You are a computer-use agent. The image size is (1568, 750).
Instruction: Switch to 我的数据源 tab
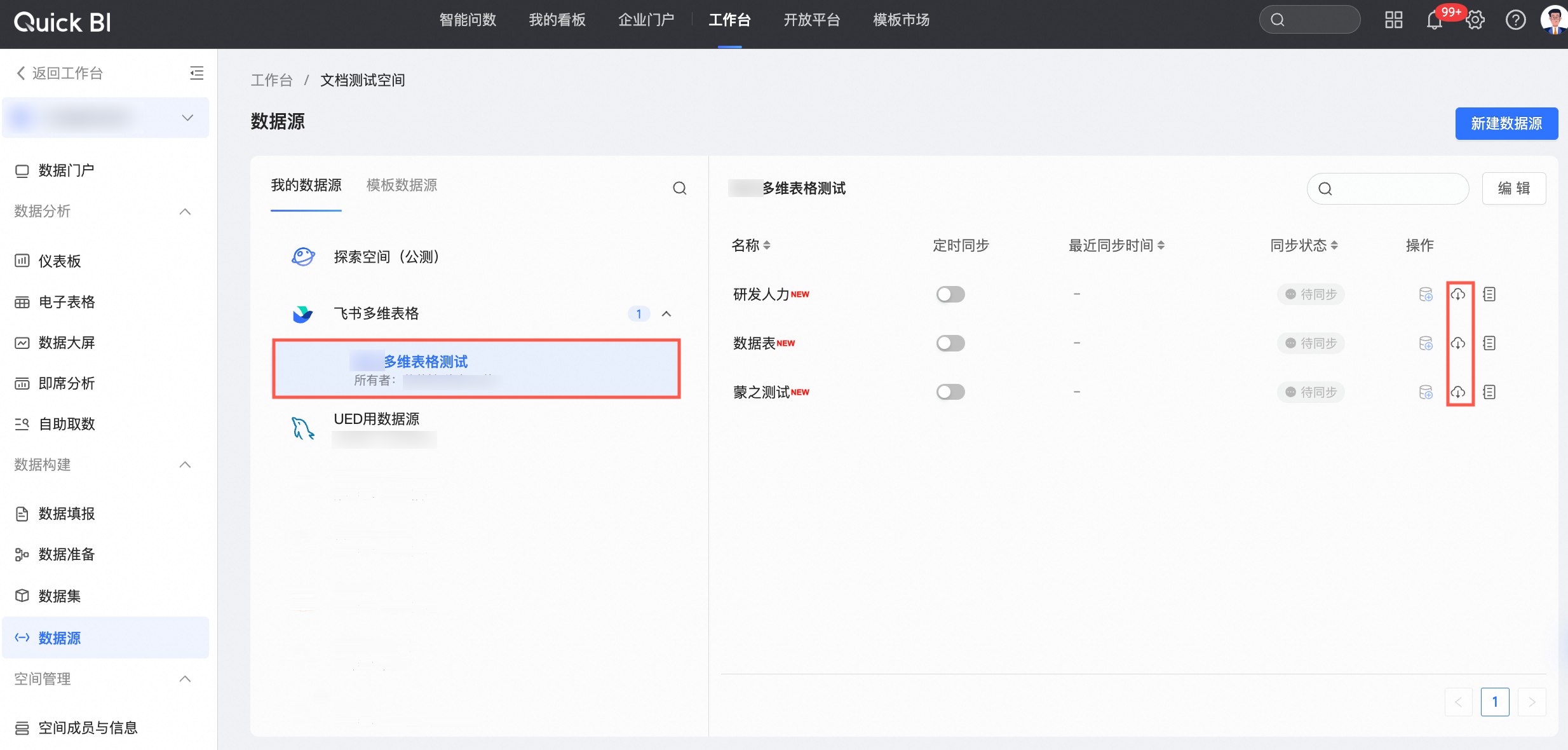306,185
